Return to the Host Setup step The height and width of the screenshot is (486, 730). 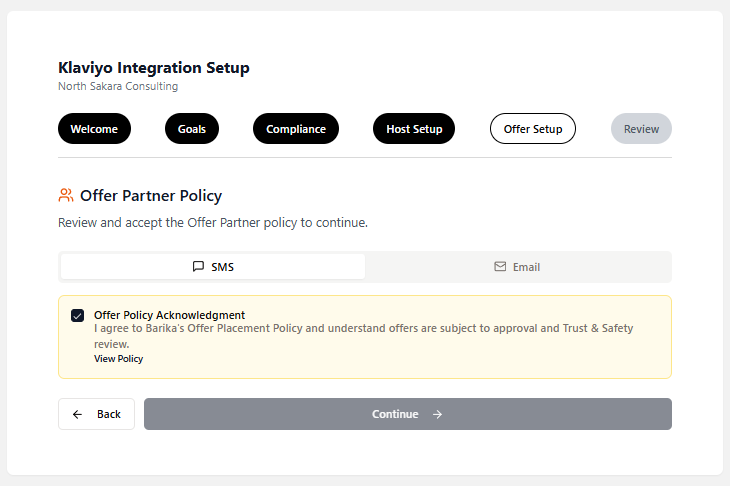coord(414,129)
